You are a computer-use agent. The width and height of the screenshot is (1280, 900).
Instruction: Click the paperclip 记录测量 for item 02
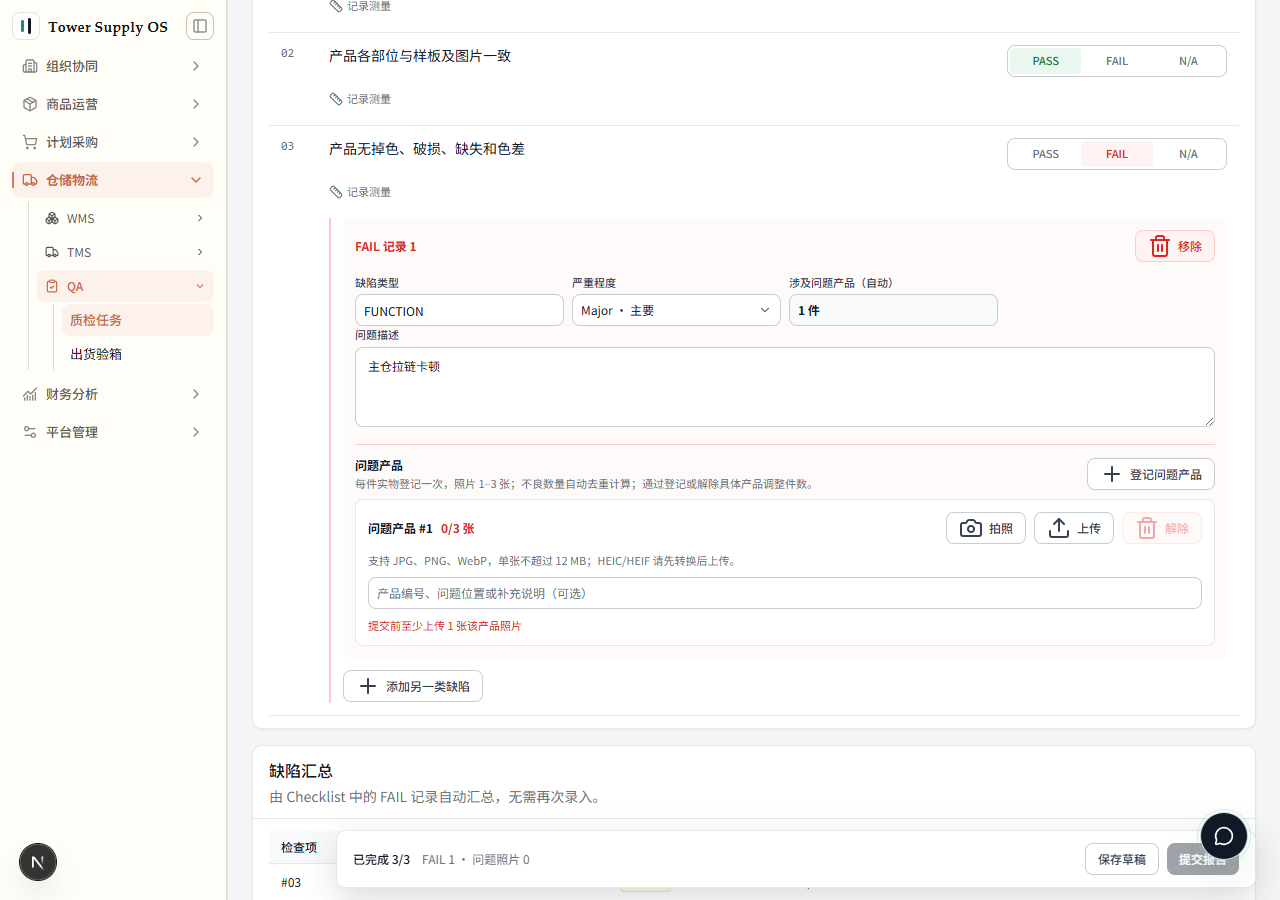click(x=360, y=99)
